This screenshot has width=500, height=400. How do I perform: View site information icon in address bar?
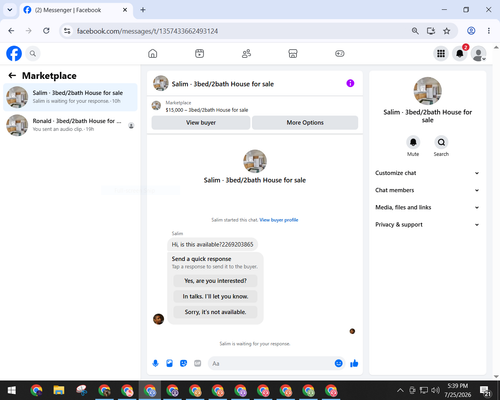pos(67,31)
